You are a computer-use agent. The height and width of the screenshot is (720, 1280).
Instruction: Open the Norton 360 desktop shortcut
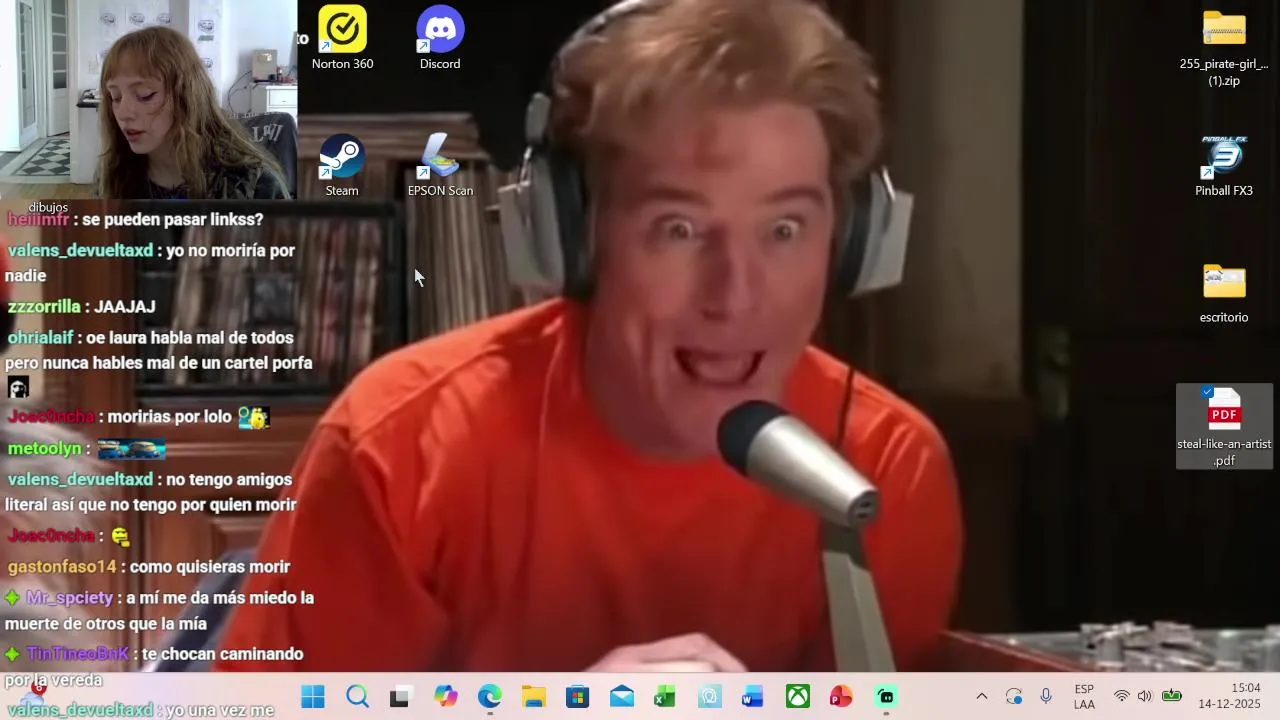(342, 38)
